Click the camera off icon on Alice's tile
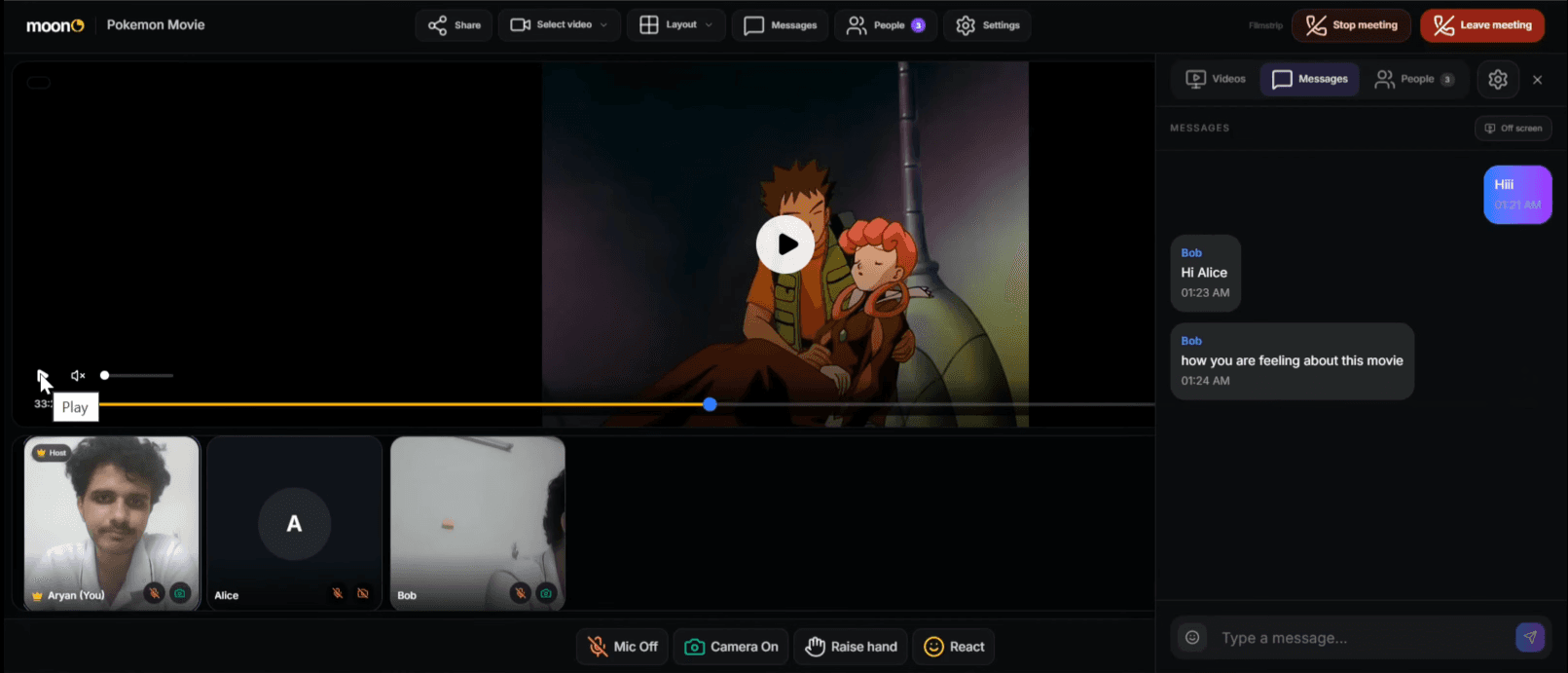Image resolution: width=1568 pixels, height=673 pixels. [363, 592]
